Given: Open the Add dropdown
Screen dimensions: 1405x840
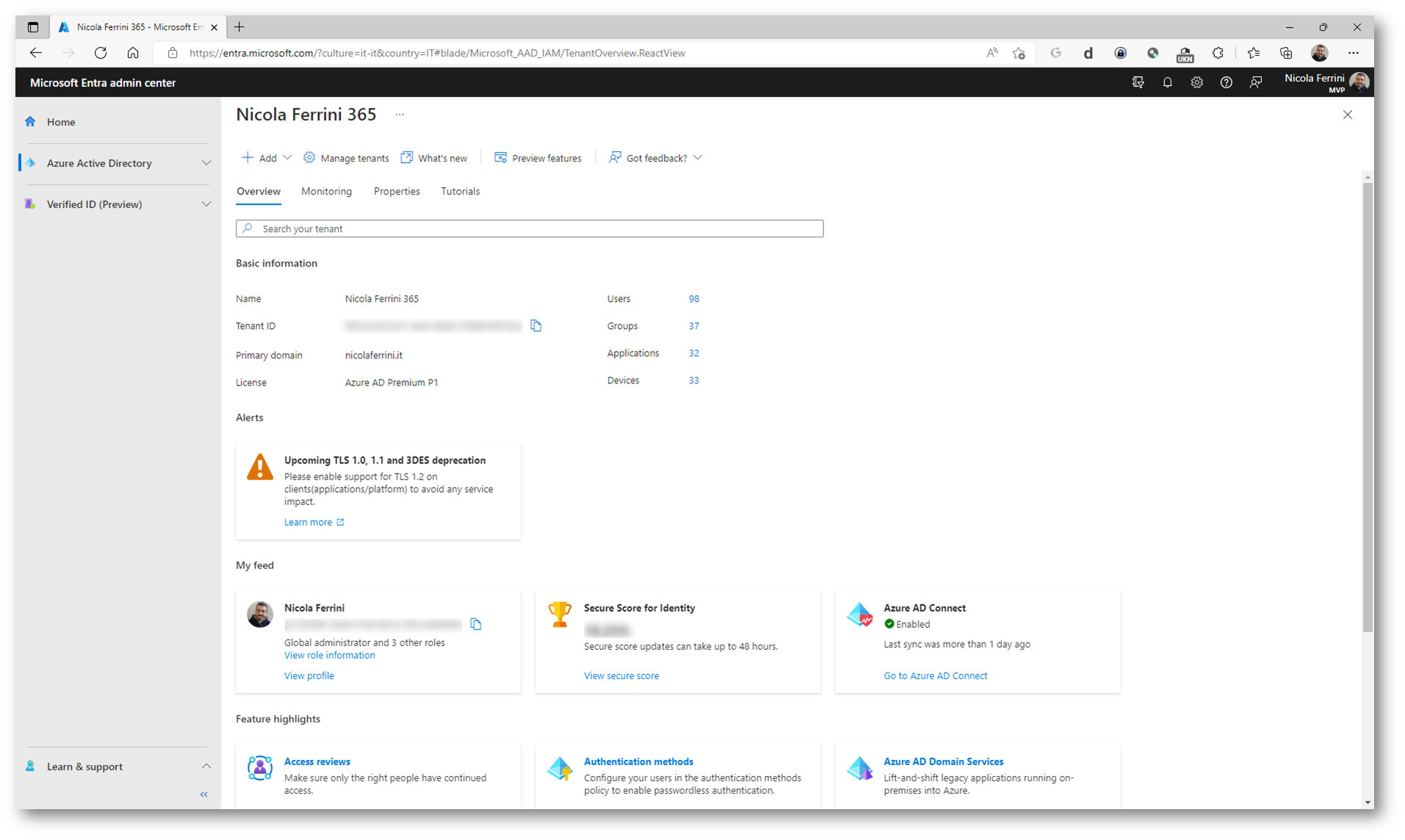Looking at the screenshot, I should tap(267, 158).
